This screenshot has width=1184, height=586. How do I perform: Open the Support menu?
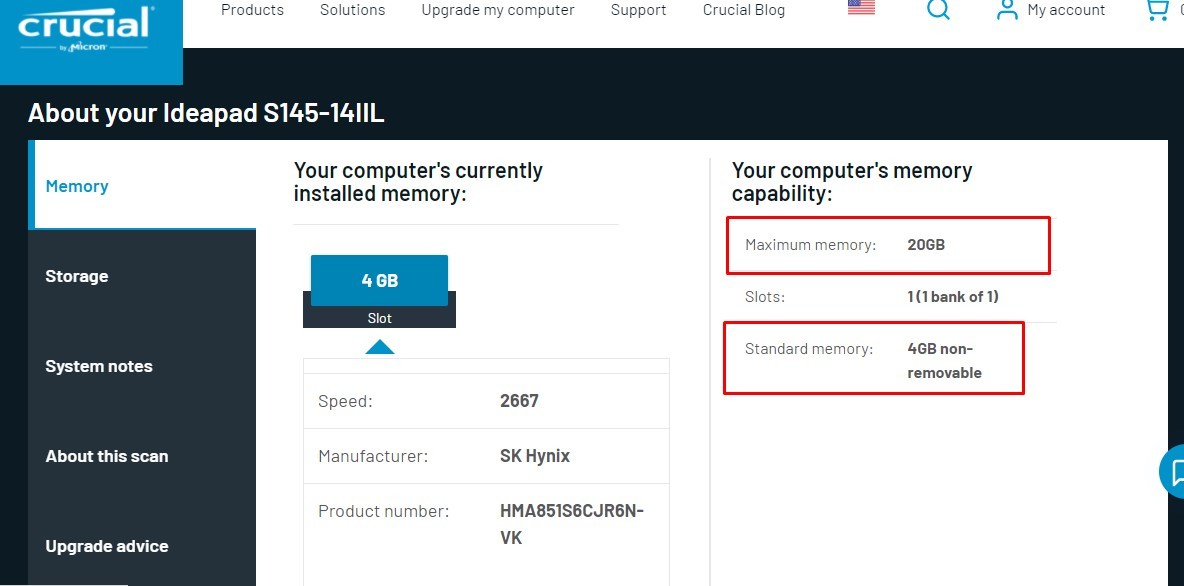(x=638, y=10)
